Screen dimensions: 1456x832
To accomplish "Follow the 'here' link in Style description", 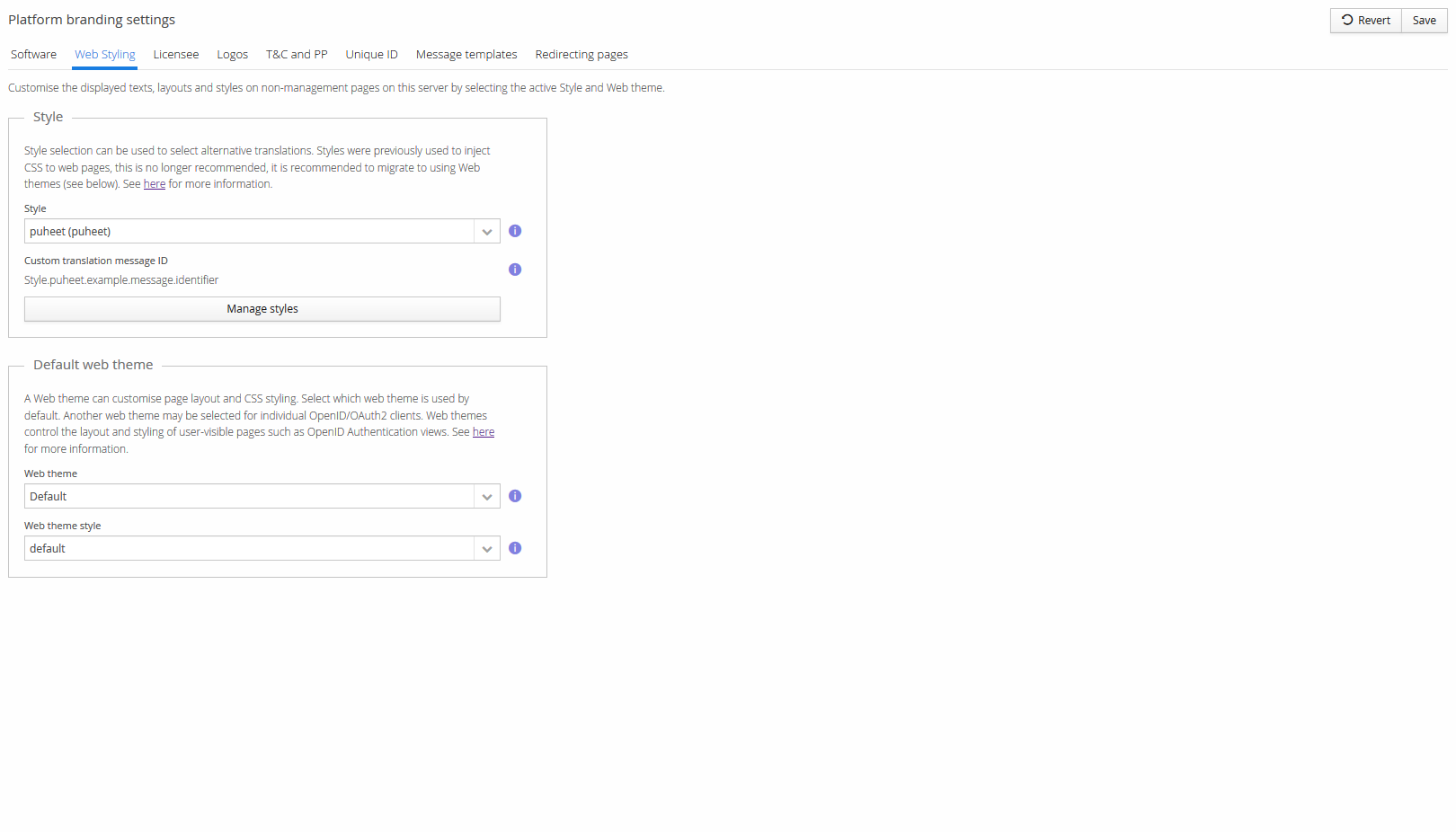I will pyautogui.click(x=155, y=184).
